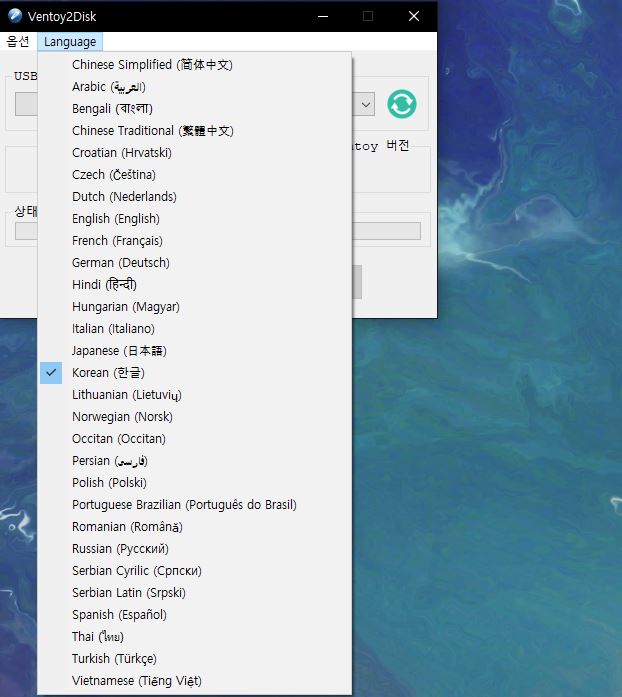Pick Persian language entry
622x697 pixels.
pos(195,461)
